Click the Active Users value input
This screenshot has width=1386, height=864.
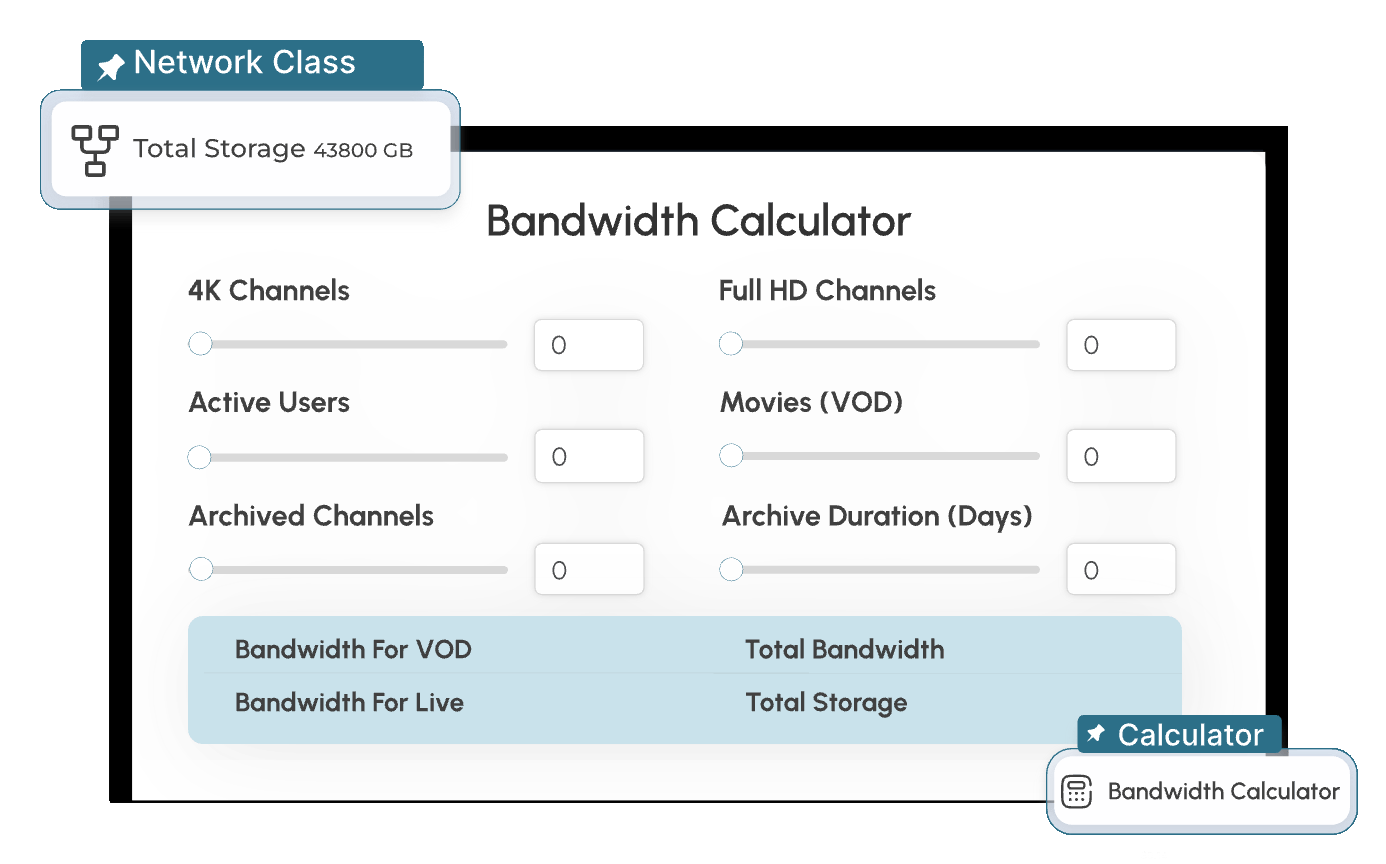[x=588, y=456]
